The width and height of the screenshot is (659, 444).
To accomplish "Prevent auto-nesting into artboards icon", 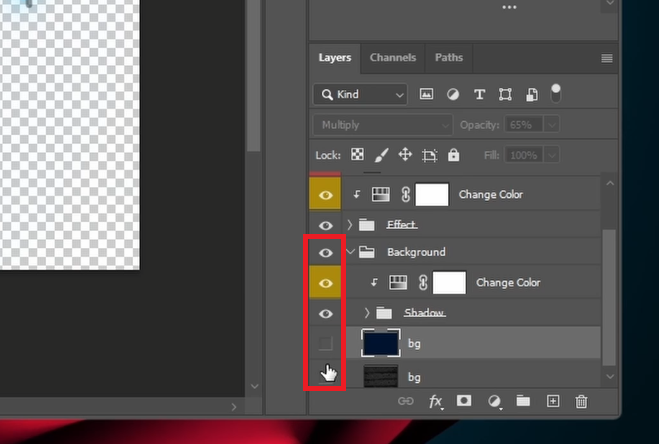I will [429, 155].
